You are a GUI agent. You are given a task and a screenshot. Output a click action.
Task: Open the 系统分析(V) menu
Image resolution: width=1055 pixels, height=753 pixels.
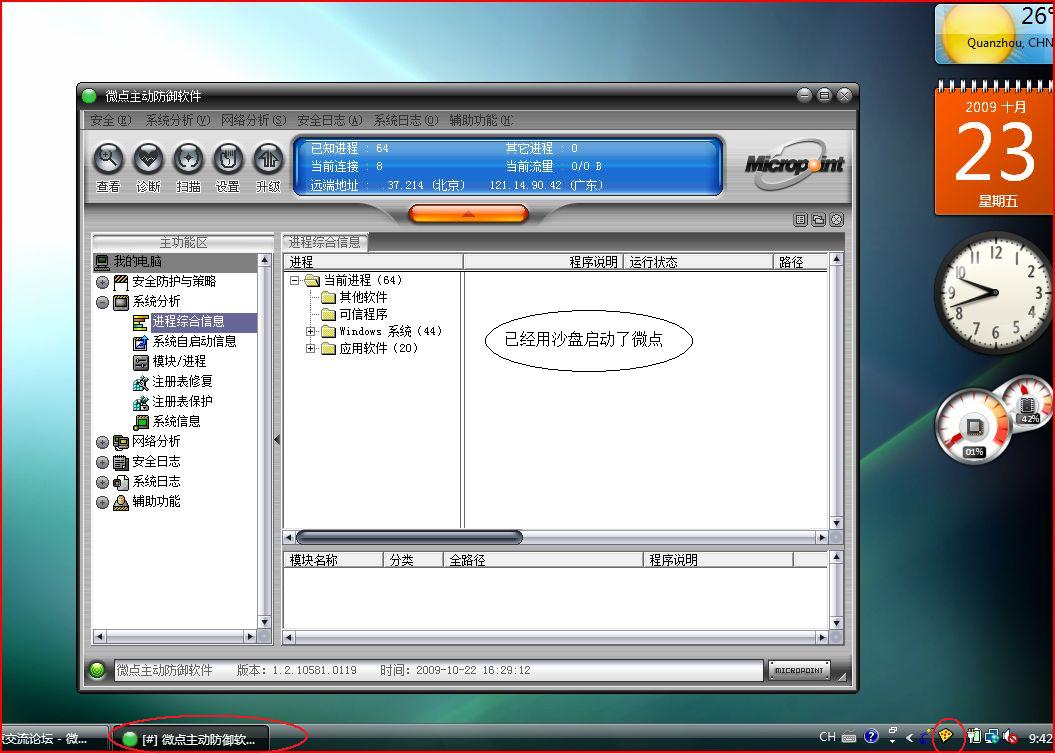coord(178,120)
